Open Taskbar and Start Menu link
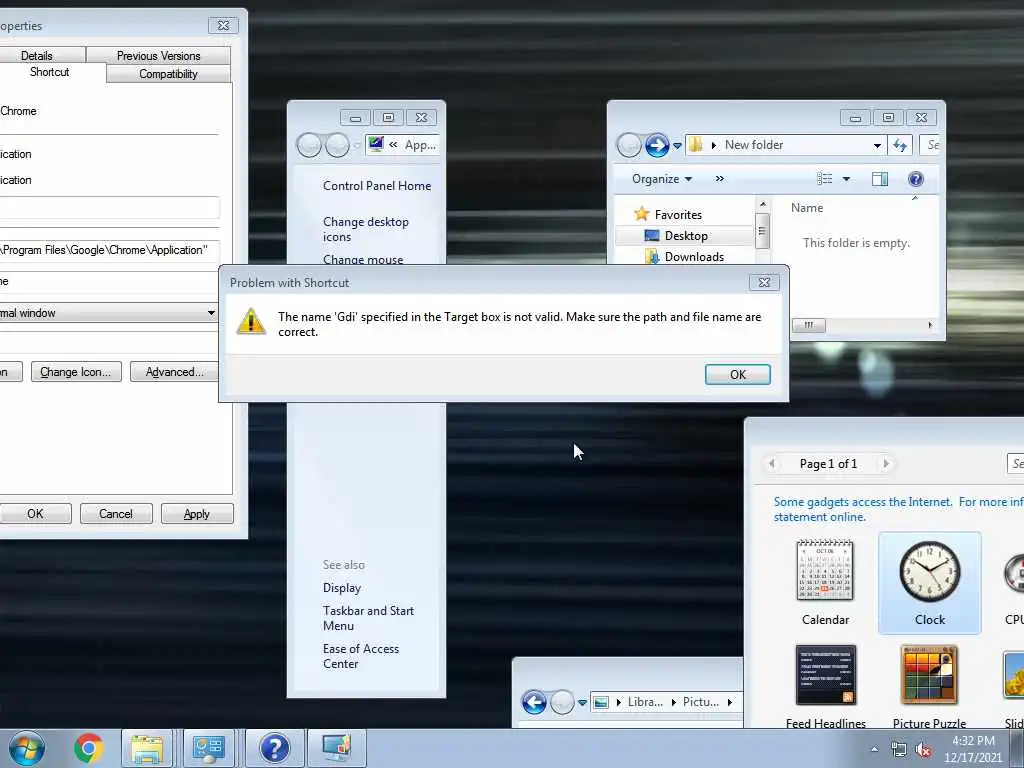Viewport: 1024px width, 768px height. tap(368, 618)
